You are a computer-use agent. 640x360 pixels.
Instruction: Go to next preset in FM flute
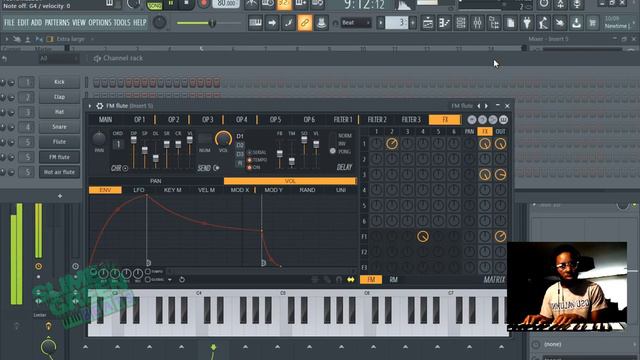[486, 106]
